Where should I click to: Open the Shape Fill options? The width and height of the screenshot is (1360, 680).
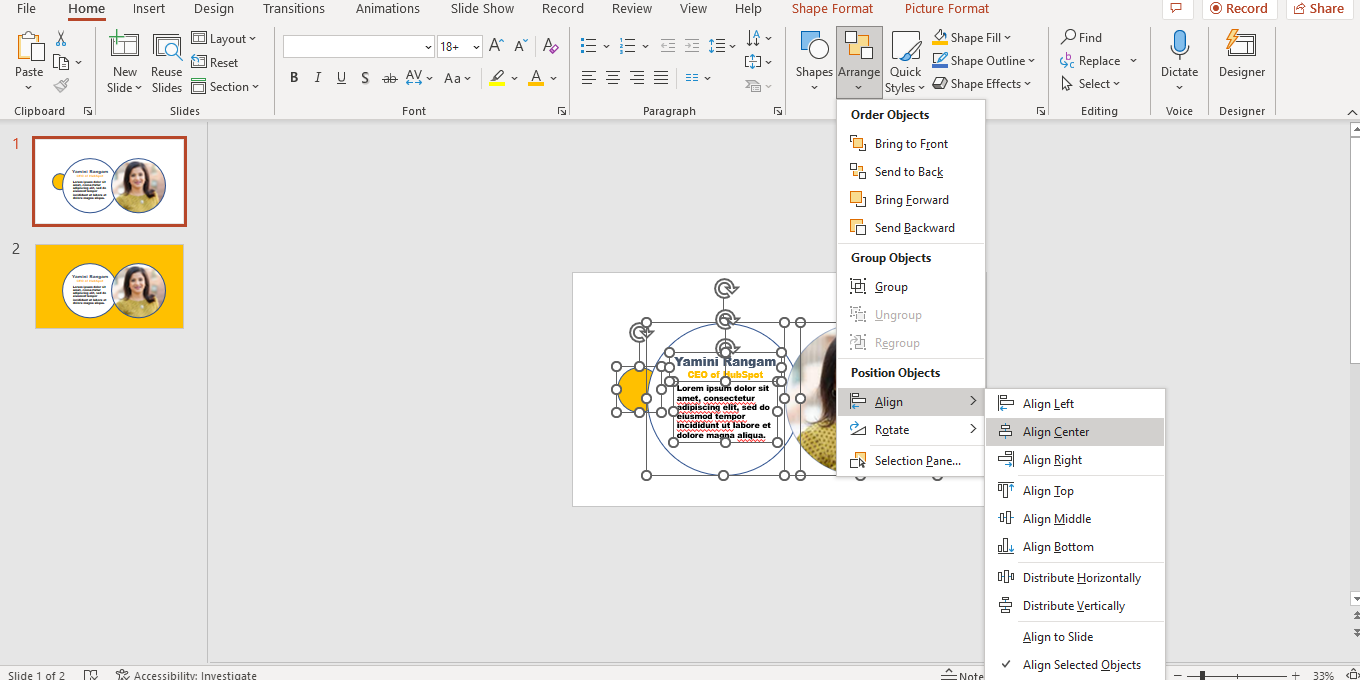click(x=971, y=37)
